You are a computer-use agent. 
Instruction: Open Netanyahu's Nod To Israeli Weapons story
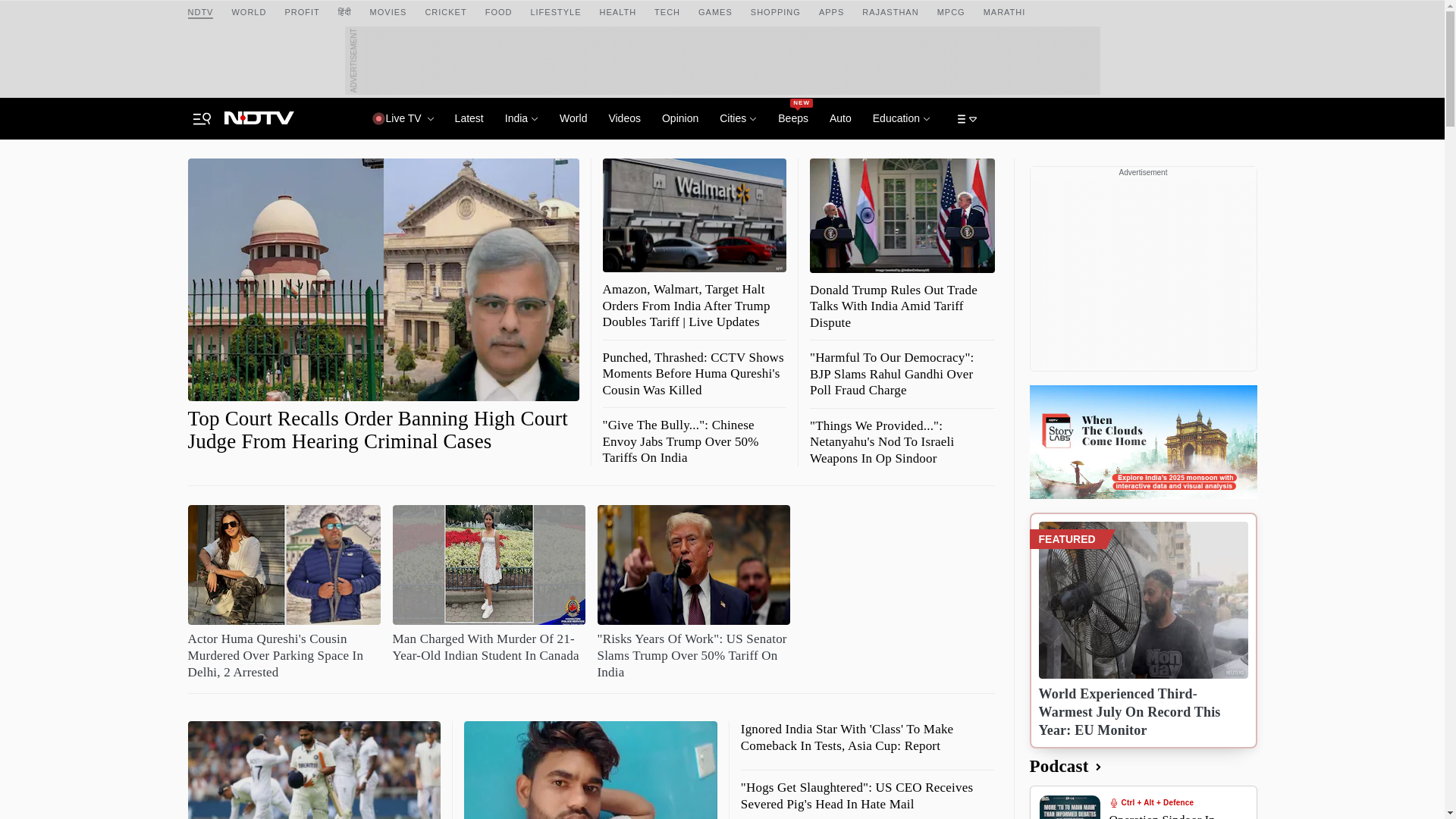point(881,442)
